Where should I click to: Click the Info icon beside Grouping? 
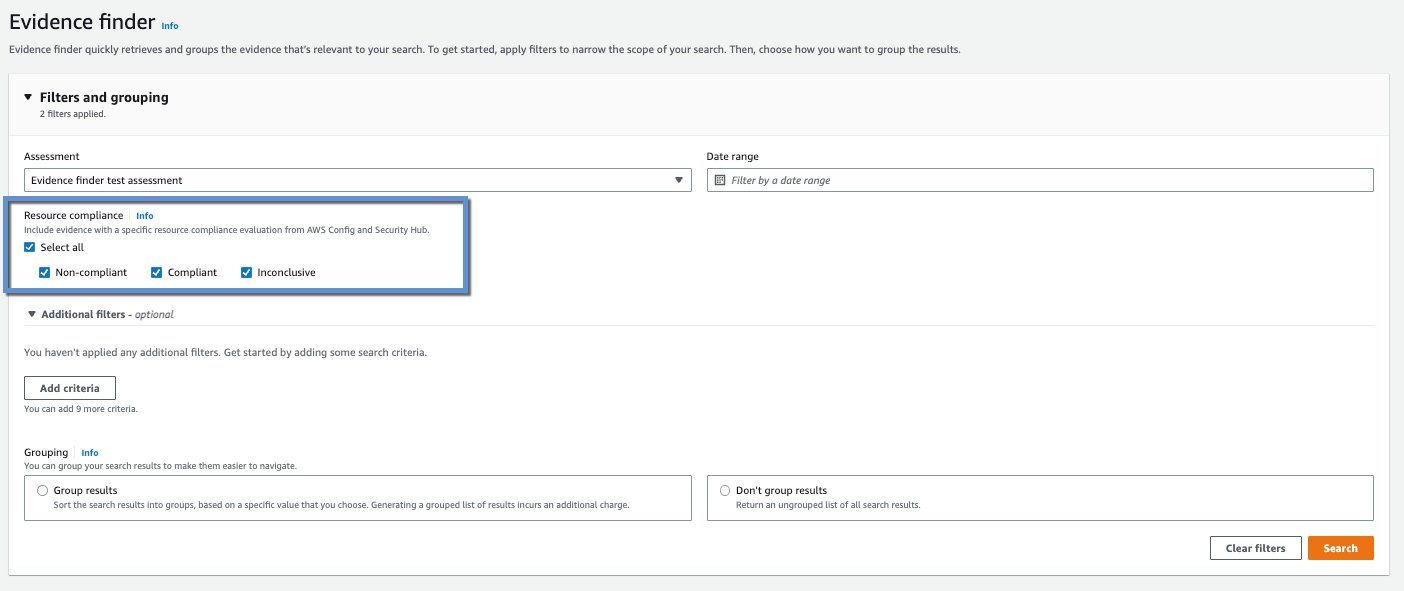click(90, 452)
